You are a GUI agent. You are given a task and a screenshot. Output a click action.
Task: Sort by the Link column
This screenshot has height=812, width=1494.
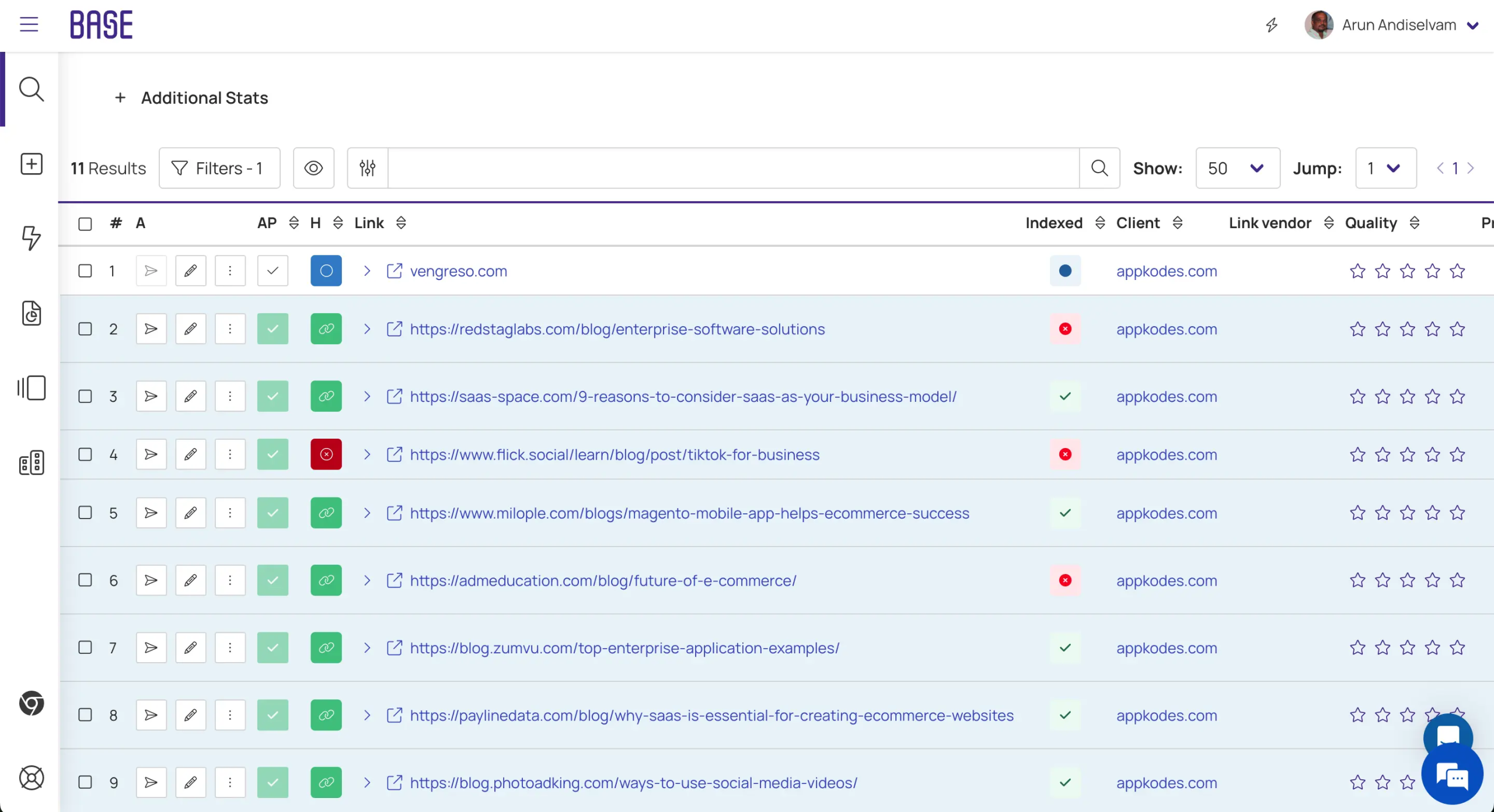click(x=401, y=223)
